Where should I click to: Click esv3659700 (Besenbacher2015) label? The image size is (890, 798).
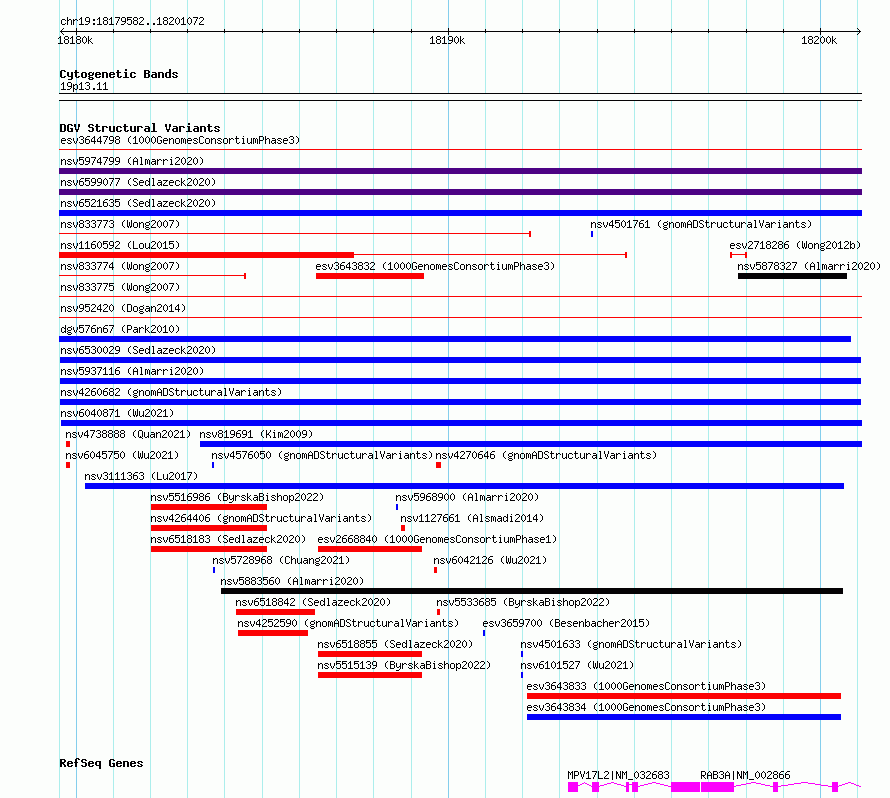[x=566, y=623]
